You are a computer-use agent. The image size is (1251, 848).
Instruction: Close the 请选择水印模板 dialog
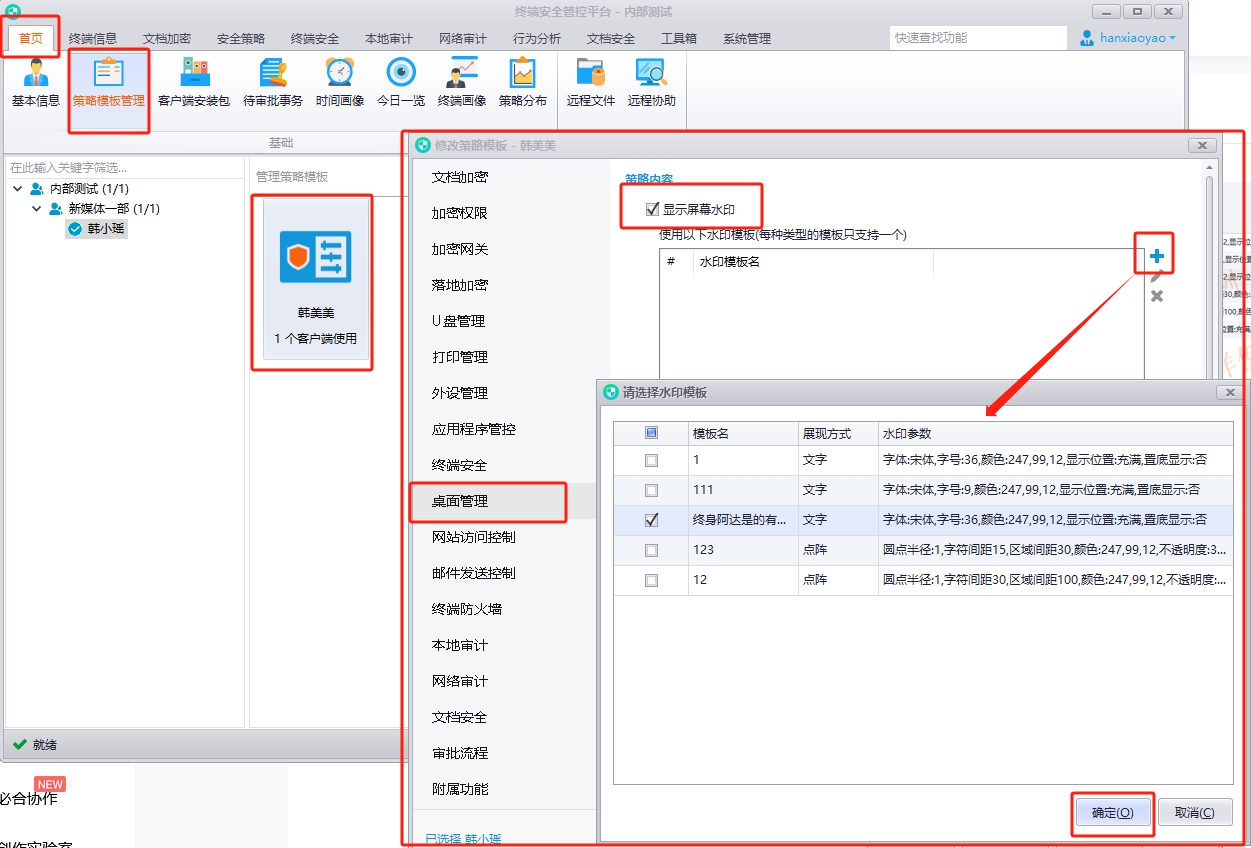tap(1229, 393)
